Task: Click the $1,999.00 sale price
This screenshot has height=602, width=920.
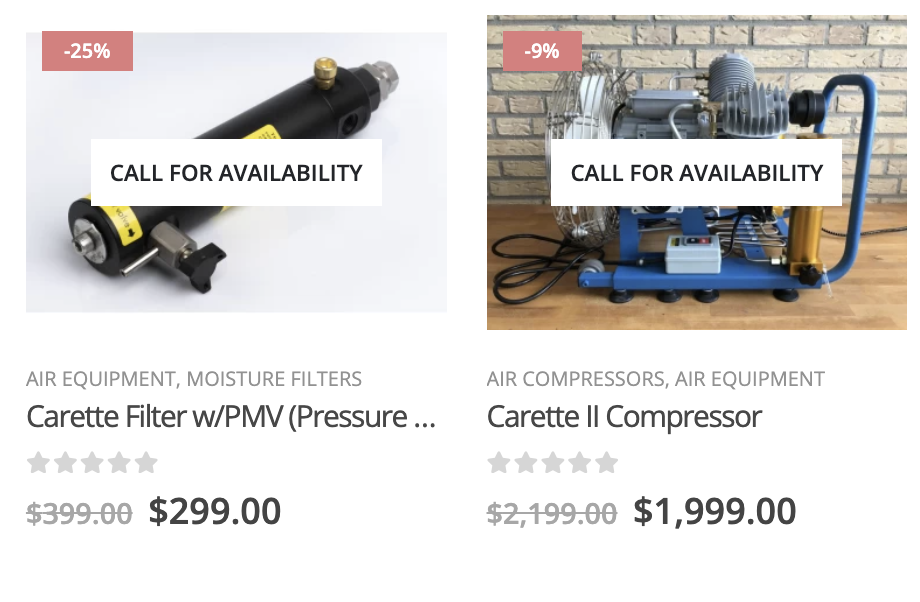Action: (715, 511)
